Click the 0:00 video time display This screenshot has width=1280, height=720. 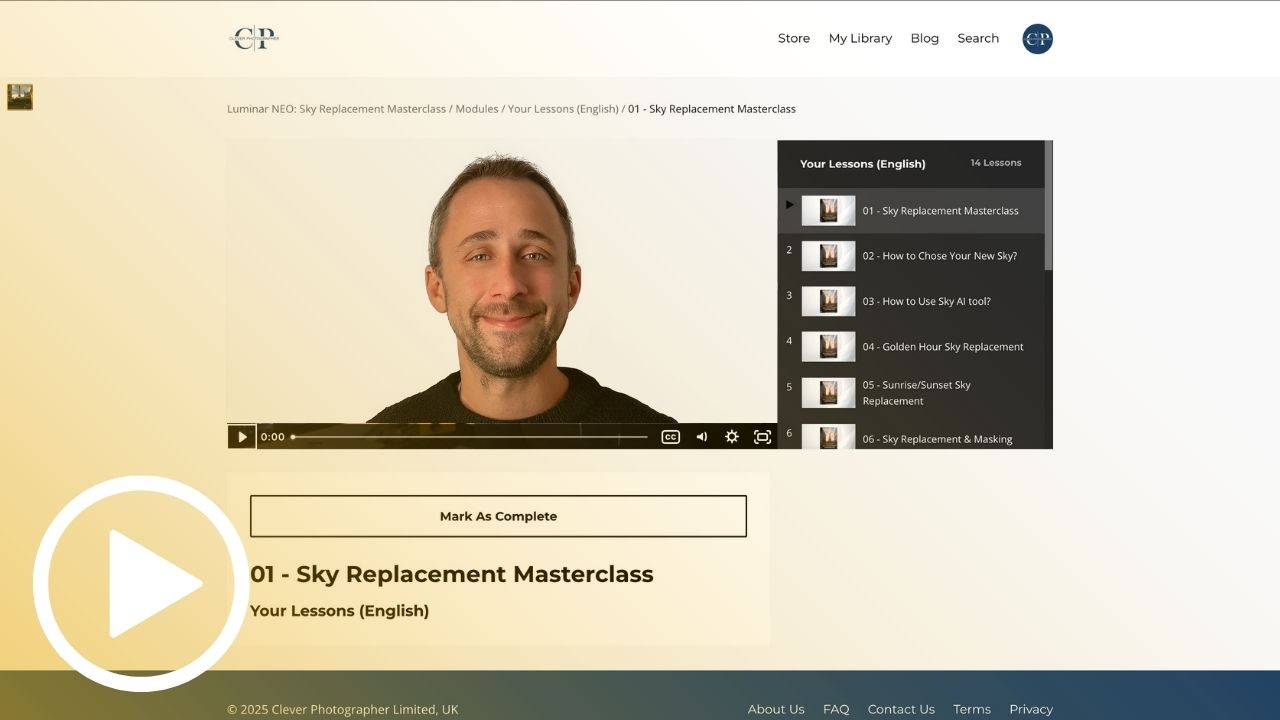coord(273,437)
